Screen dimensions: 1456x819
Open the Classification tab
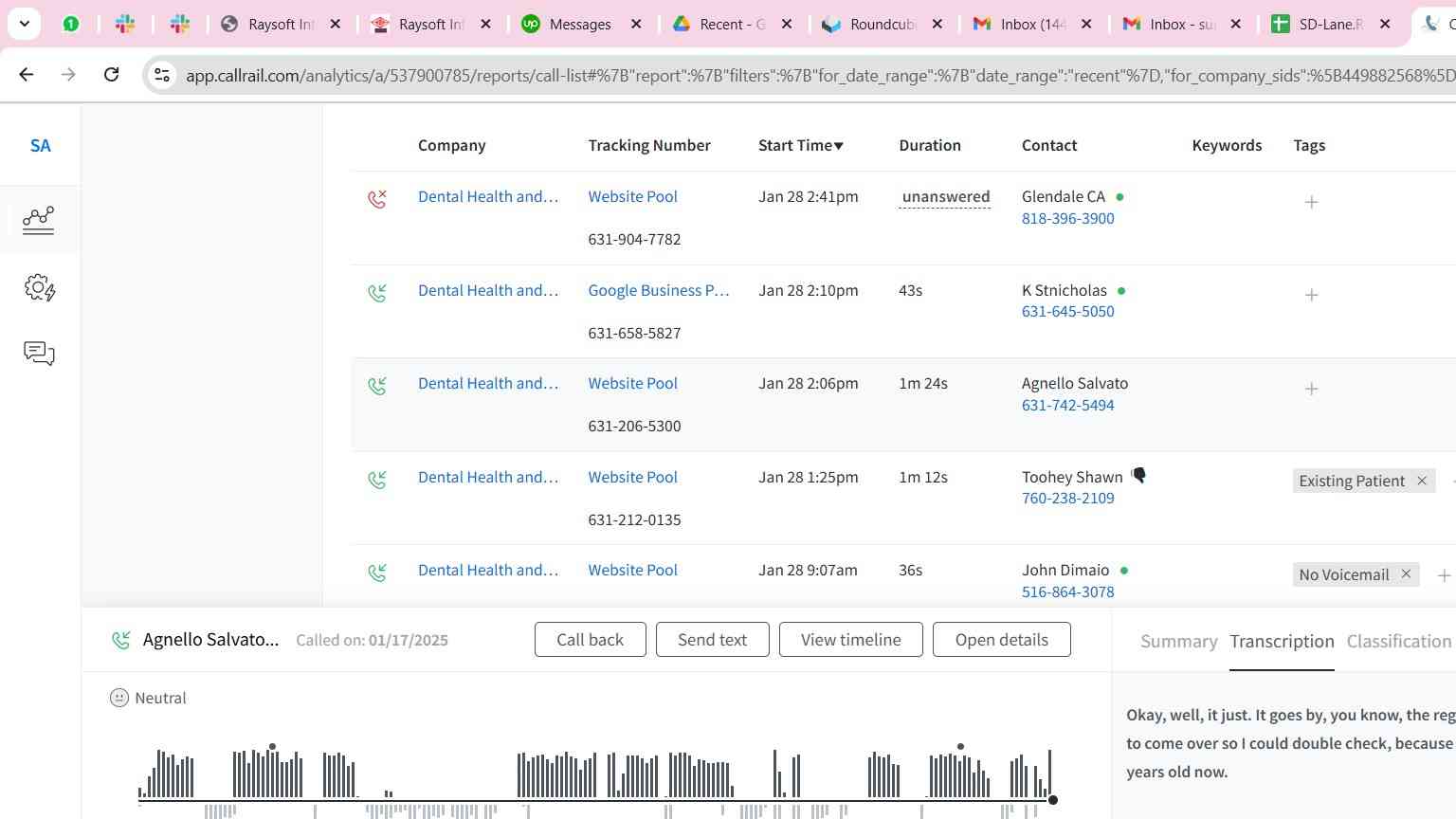pyautogui.click(x=1398, y=642)
